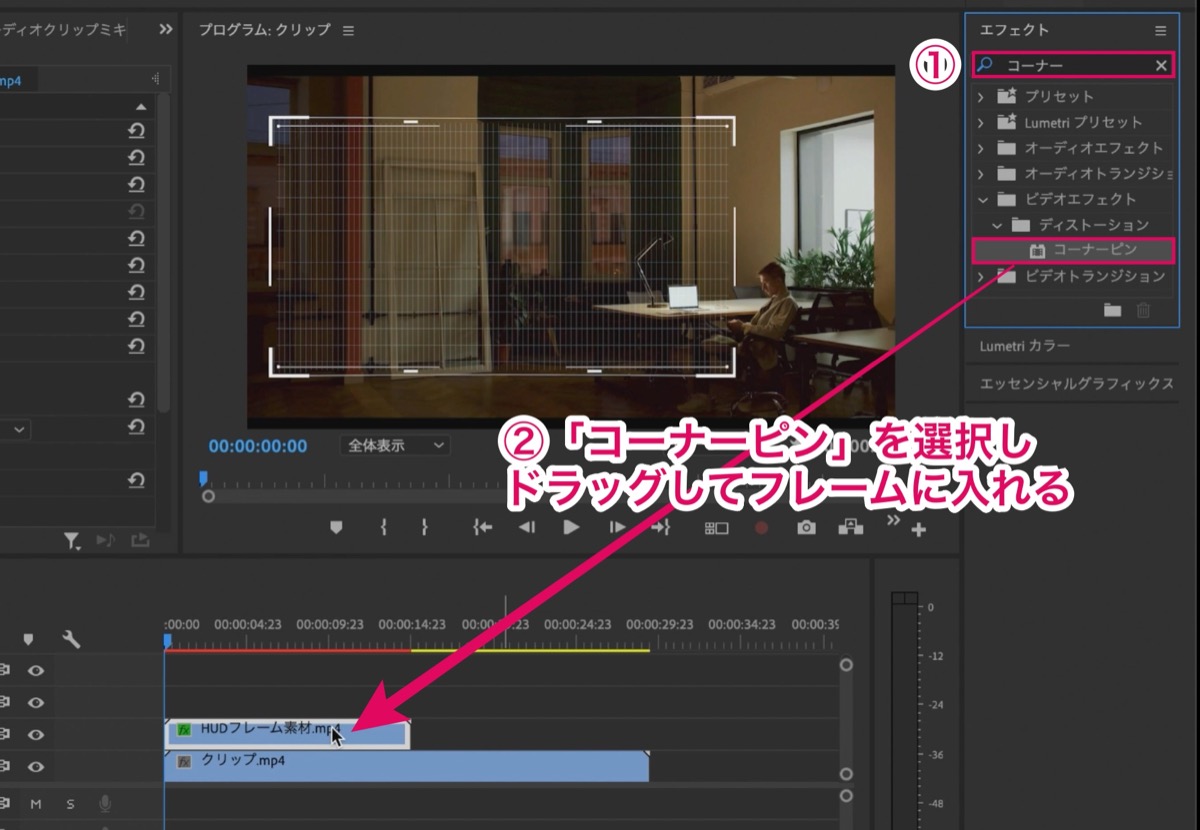Mute the audio track with M
The image size is (1200, 830).
pyautogui.click(x=36, y=804)
